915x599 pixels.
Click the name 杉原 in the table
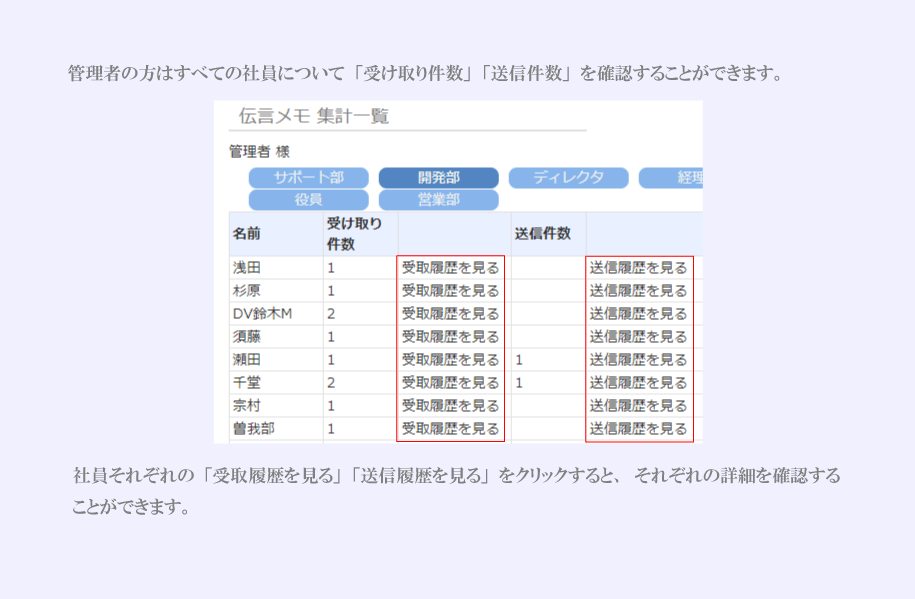pyautogui.click(x=247, y=291)
